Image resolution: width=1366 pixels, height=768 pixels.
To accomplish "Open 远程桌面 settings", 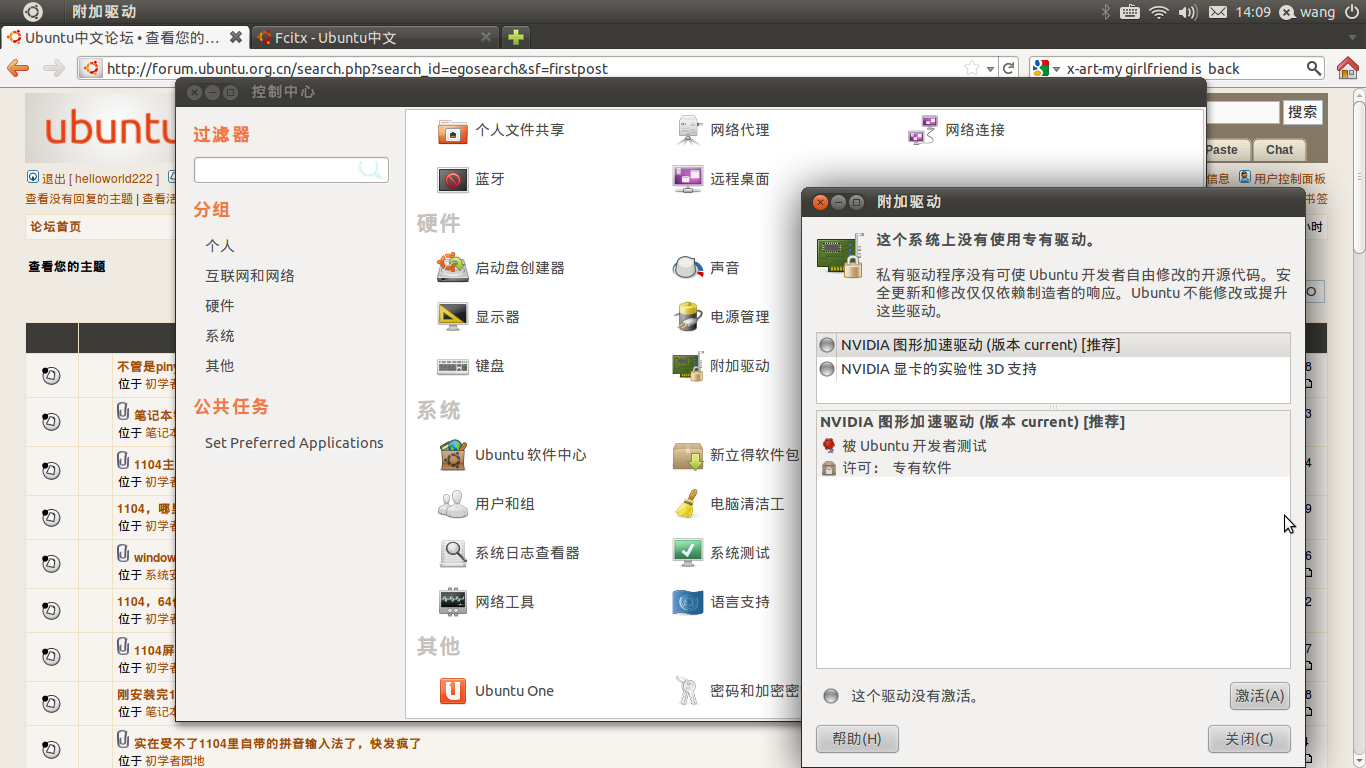I will [721, 179].
